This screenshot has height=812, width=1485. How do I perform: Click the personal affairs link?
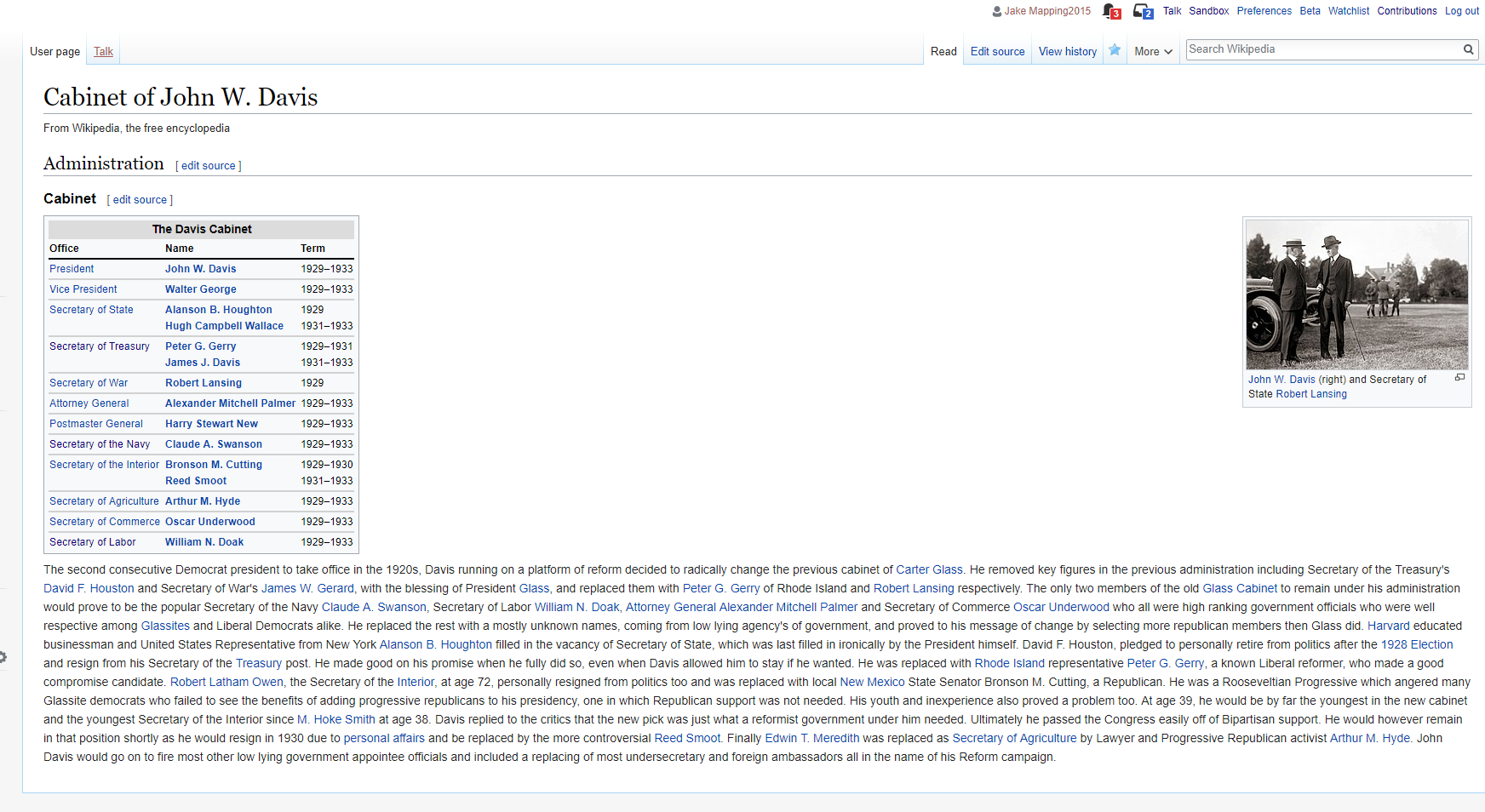[384, 739]
